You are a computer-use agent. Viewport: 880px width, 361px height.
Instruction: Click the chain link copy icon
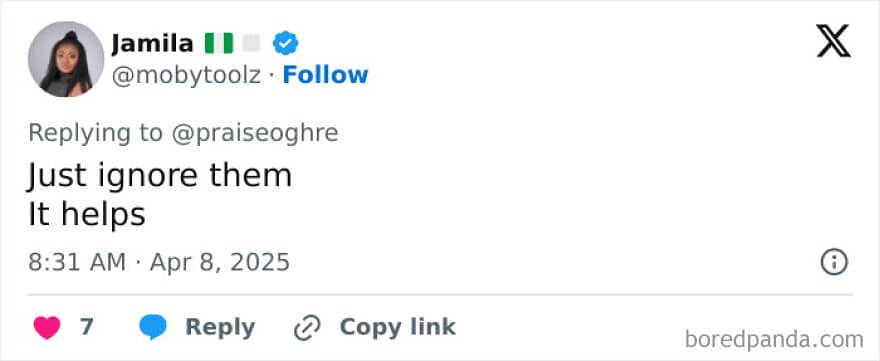pos(307,328)
